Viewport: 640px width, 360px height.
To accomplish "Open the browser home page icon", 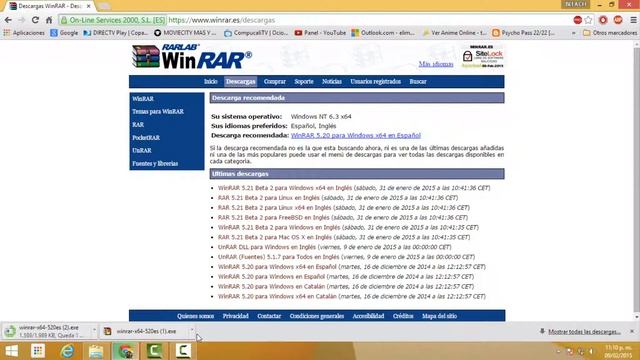I will pos(49,20).
